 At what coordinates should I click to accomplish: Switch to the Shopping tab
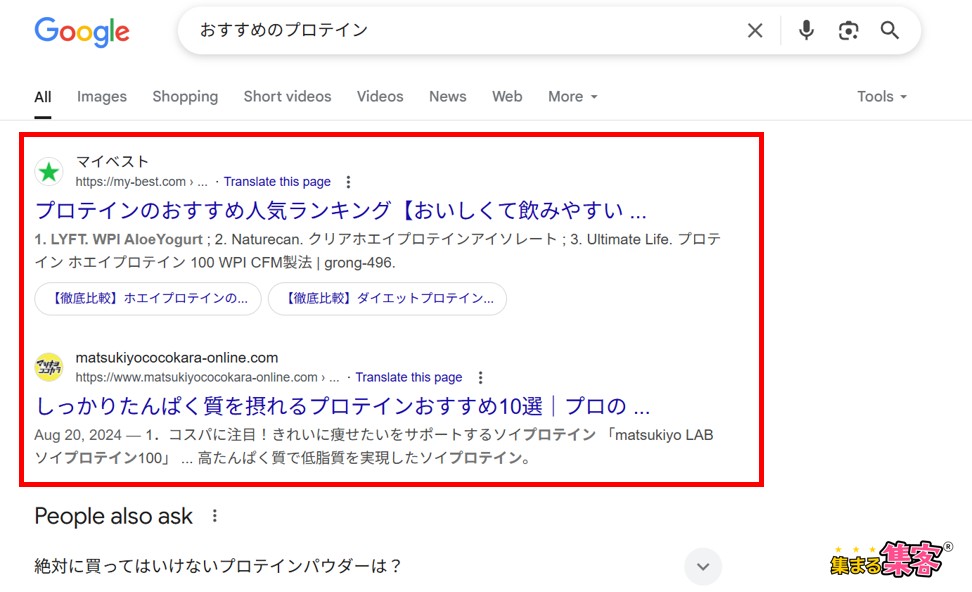point(185,97)
